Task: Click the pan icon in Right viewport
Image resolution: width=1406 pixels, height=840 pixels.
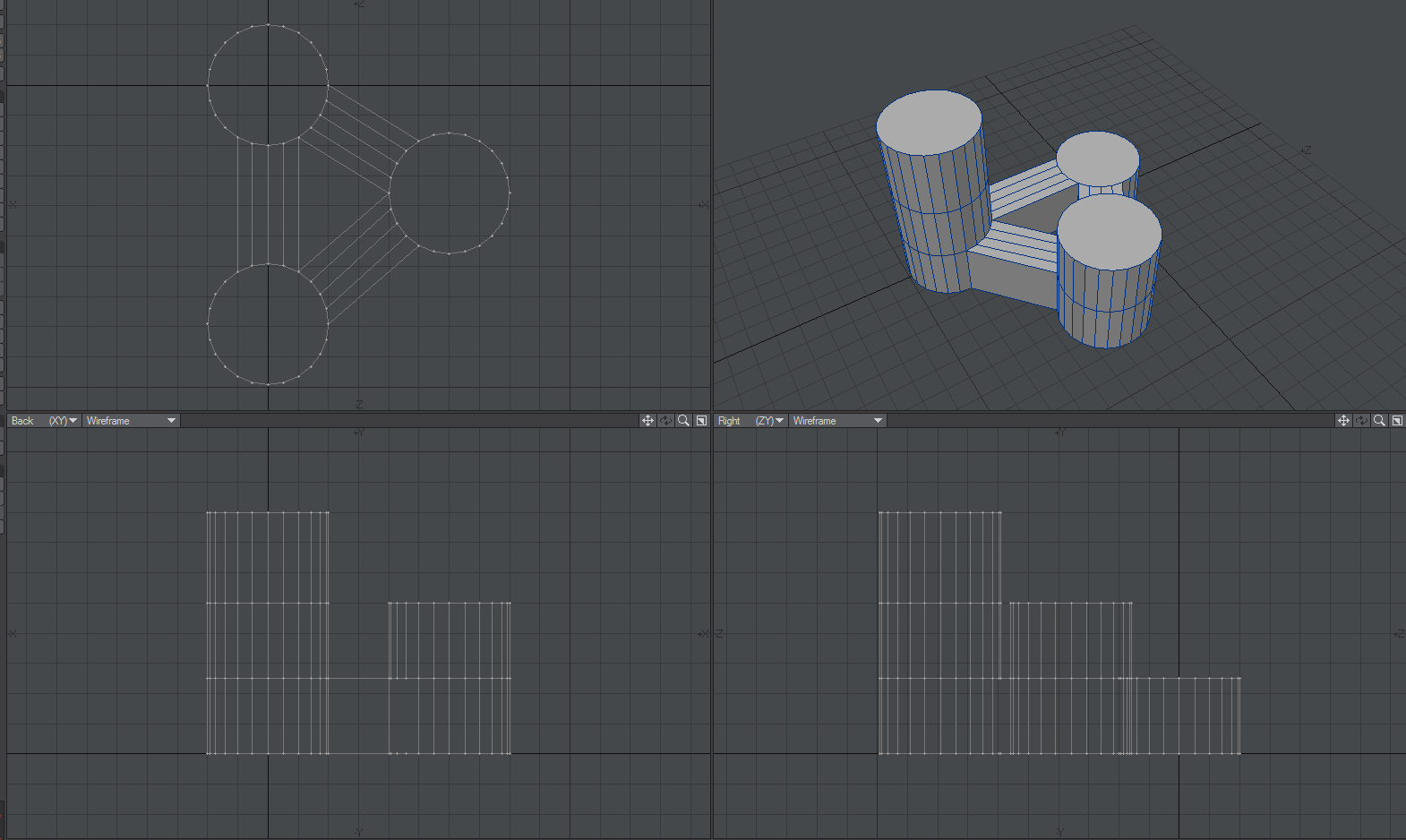Action: coord(1343,421)
